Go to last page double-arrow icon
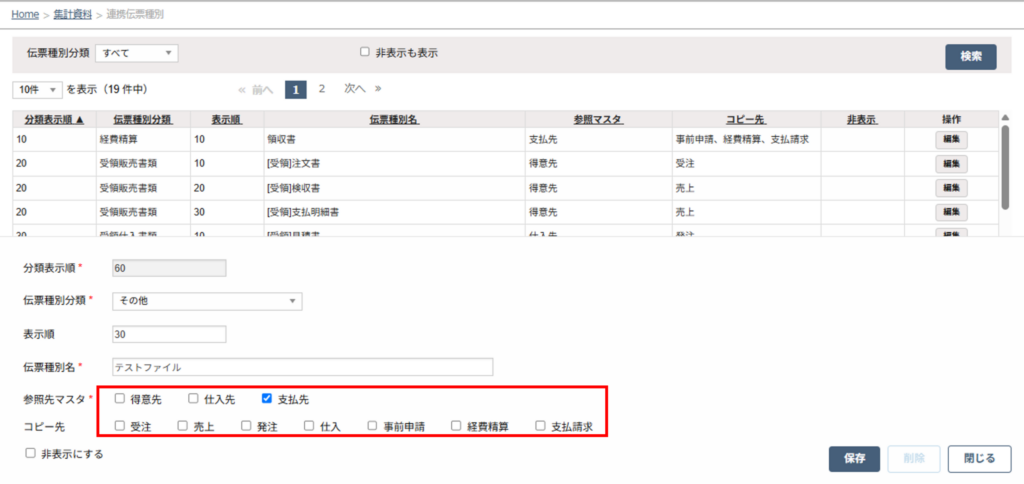The height and width of the screenshot is (484, 1024). 378,89
